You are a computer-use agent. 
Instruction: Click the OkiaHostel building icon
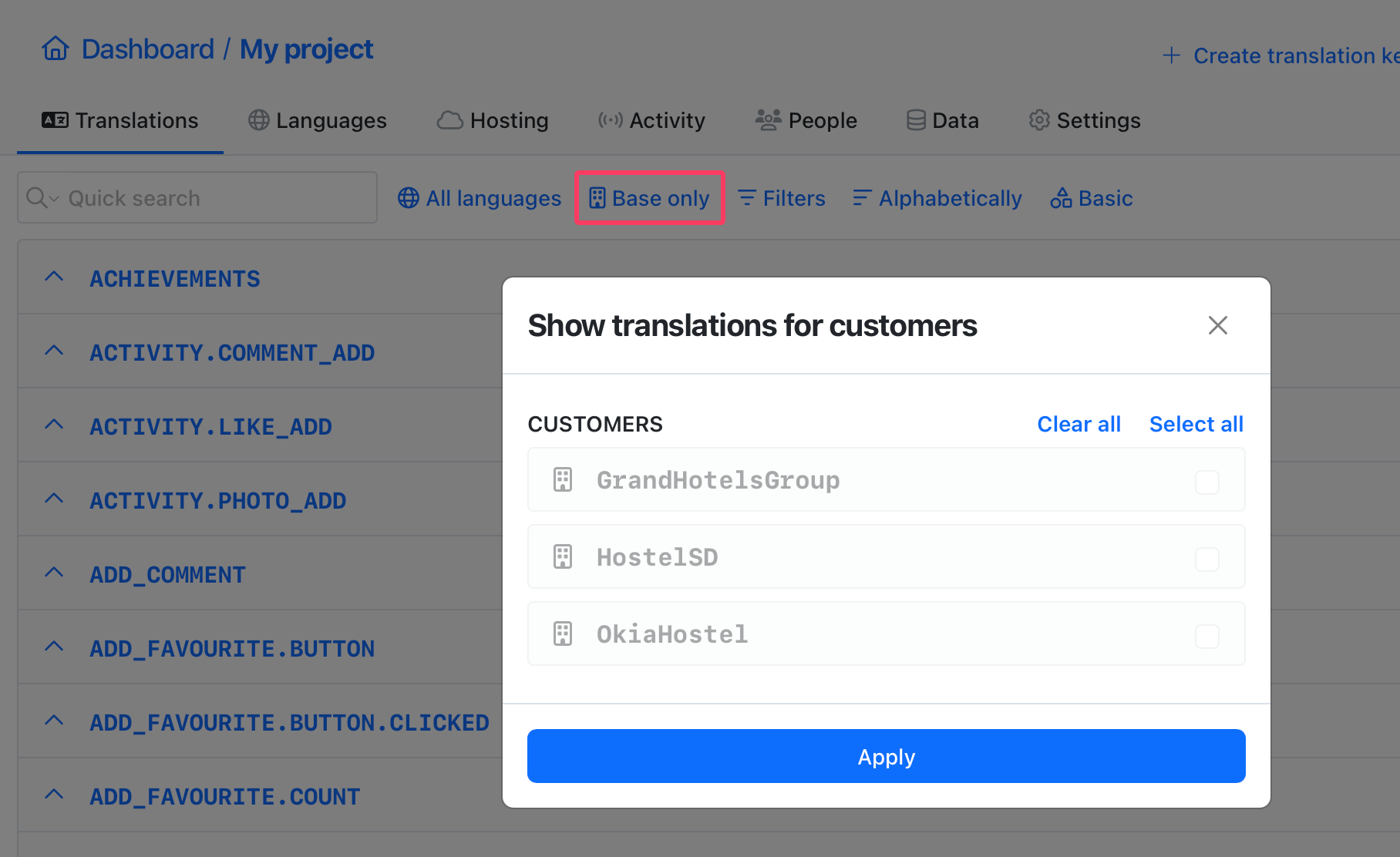coord(563,634)
